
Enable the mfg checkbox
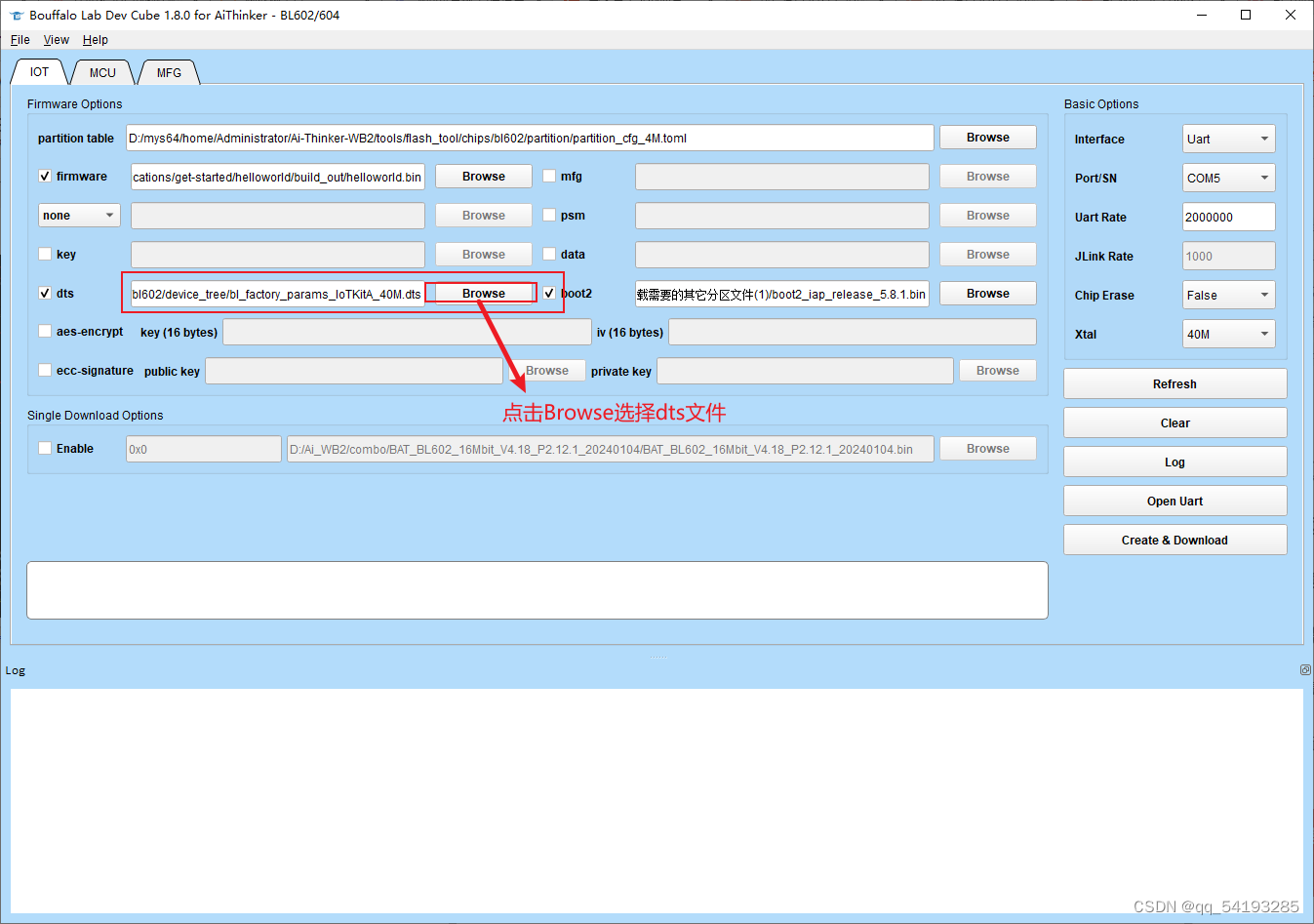coord(549,177)
